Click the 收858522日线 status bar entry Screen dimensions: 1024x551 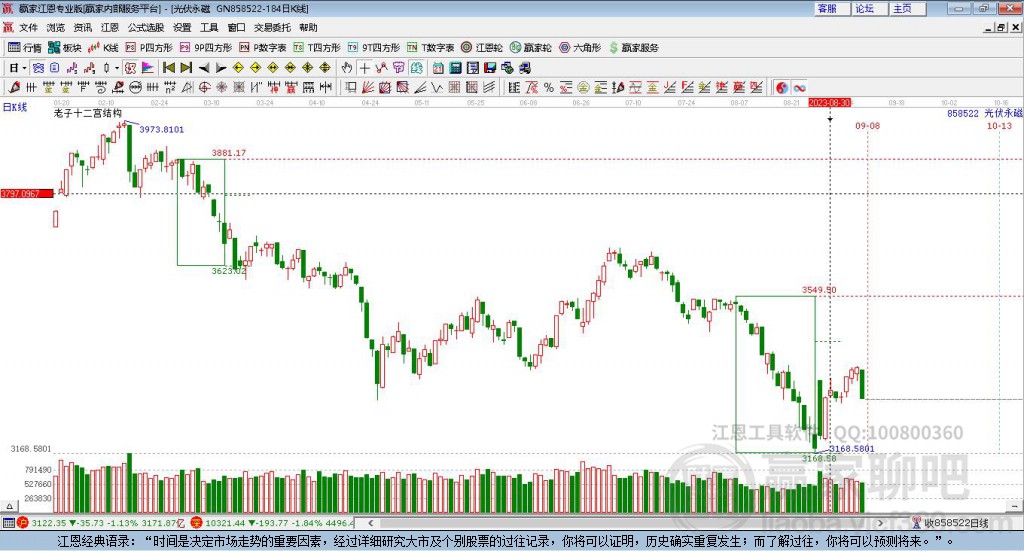pos(955,523)
